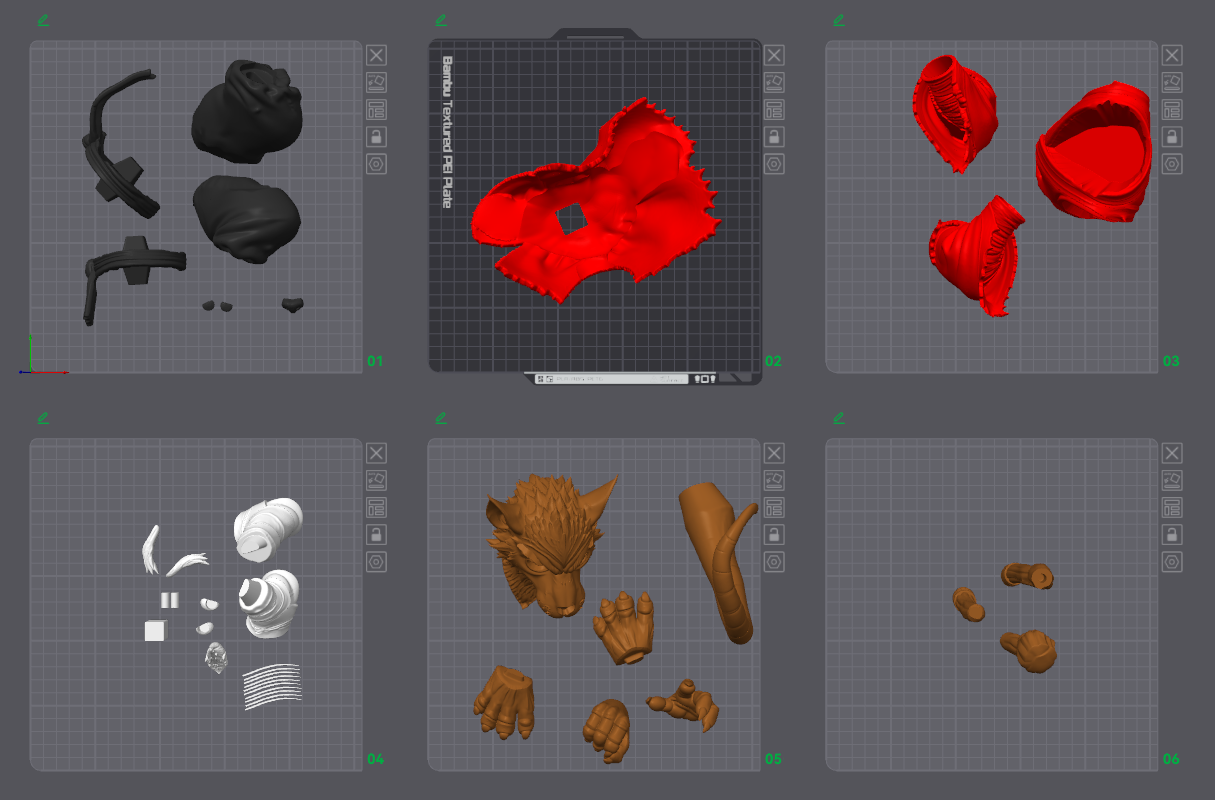Remove plate 03 with its X icon
Image resolution: width=1215 pixels, height=800 pixels.
(x=1172, y=55)
